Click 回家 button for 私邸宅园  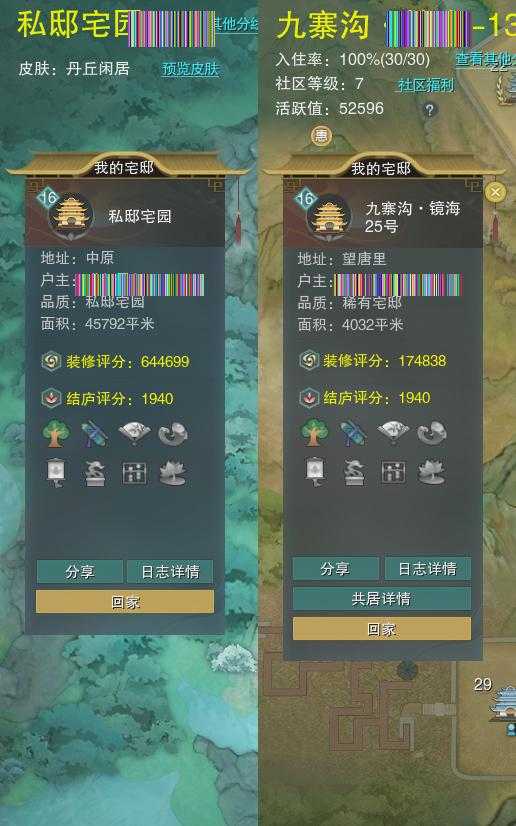pos(125,602)
